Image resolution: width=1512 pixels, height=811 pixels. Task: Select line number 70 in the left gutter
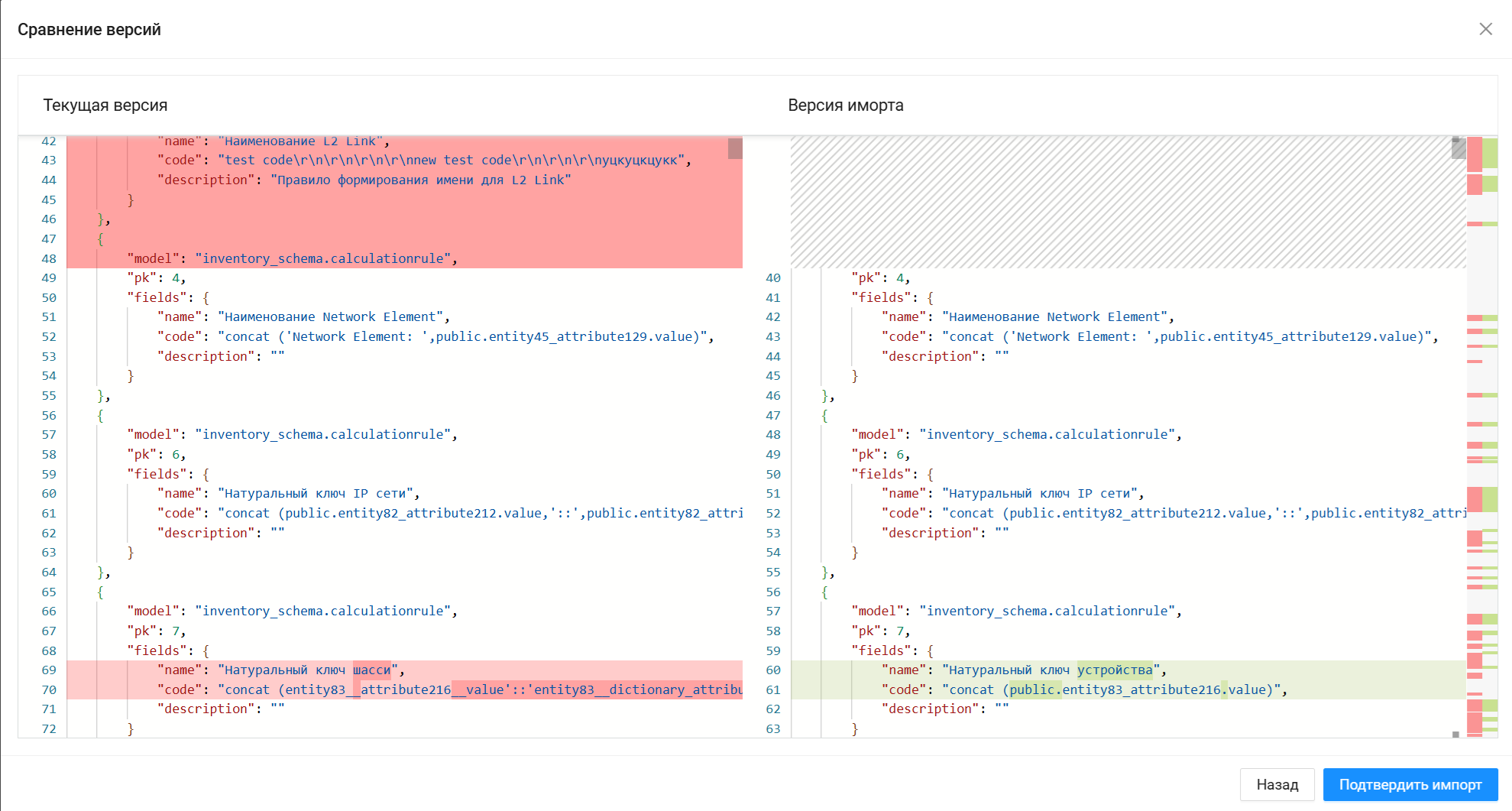click(49, 690)
